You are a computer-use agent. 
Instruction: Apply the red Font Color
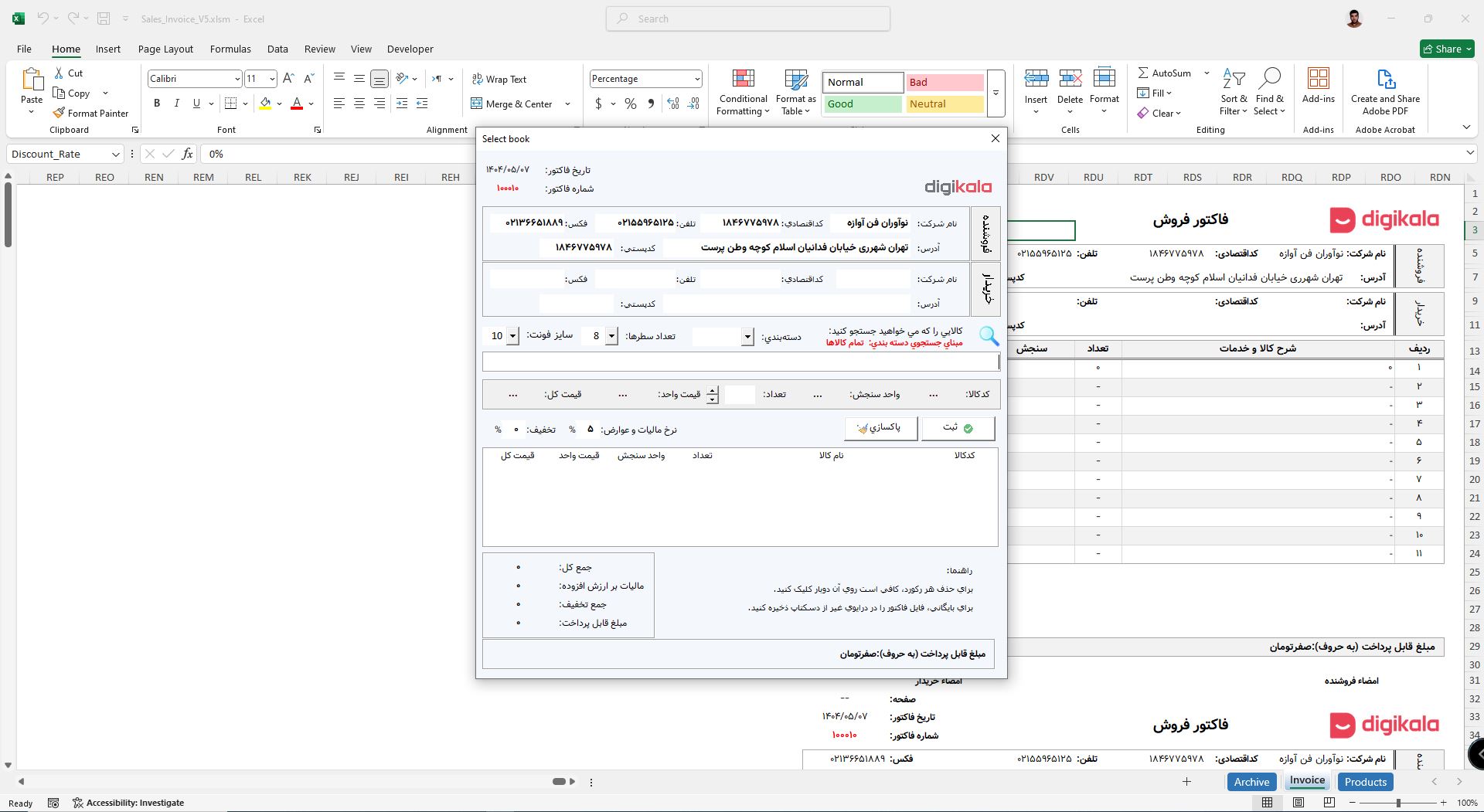[297, 103]
